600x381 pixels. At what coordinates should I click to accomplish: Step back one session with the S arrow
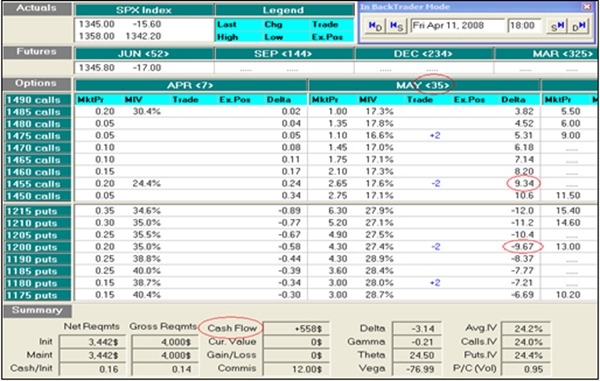click(396, 26)
